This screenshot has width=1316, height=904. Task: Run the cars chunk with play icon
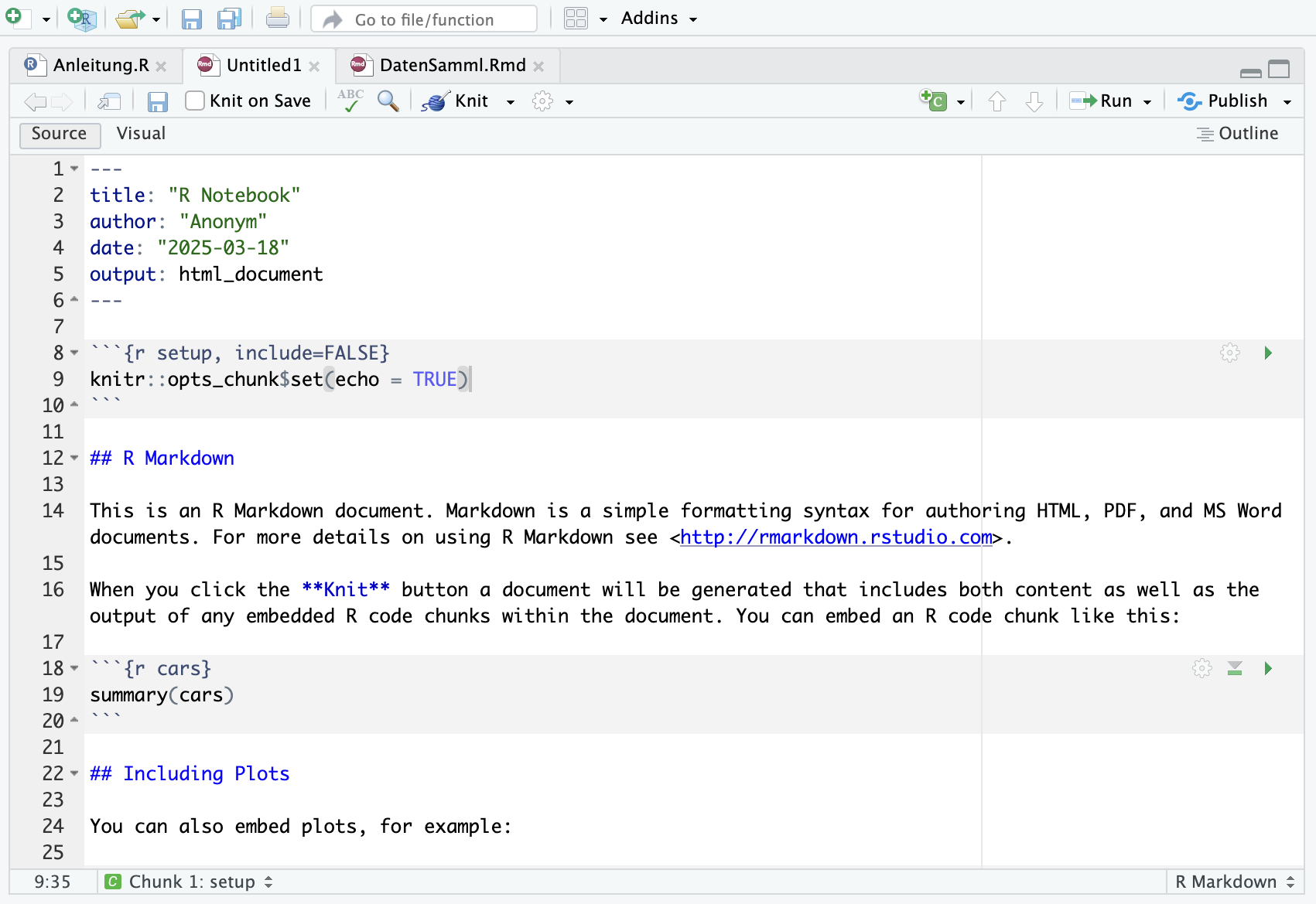(1268, 668)
